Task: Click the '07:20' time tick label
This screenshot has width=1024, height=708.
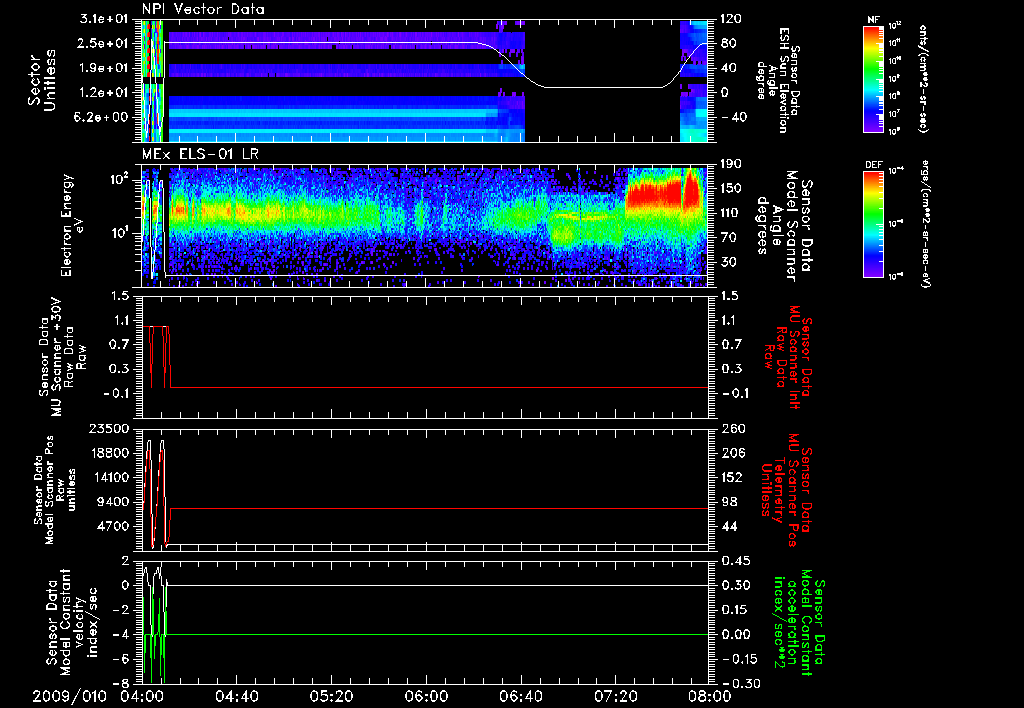Action: pos(615,696)
